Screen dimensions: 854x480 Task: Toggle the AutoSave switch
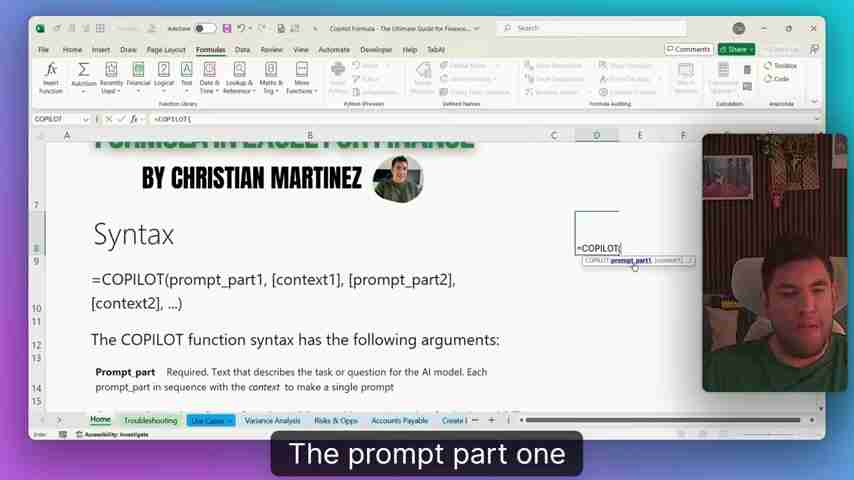tap(205, 28)
